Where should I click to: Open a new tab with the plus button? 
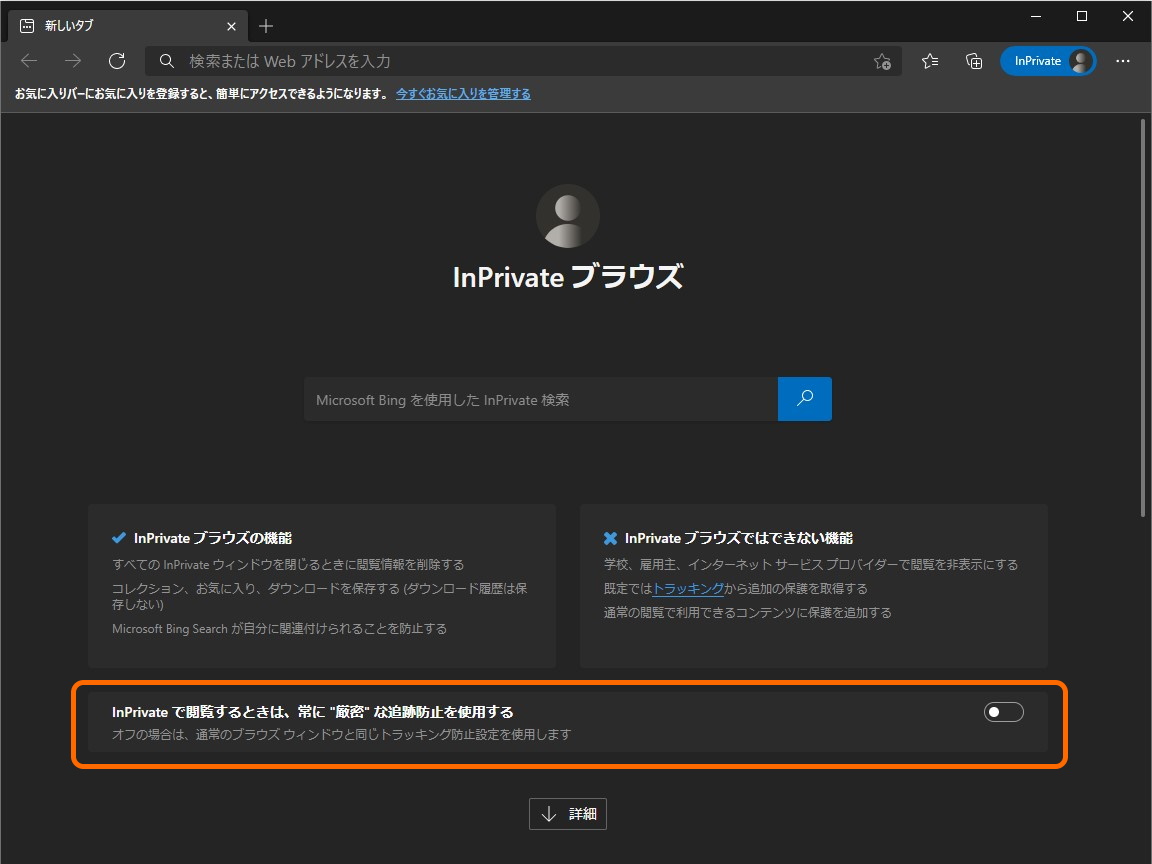click(x=265, y=26)
